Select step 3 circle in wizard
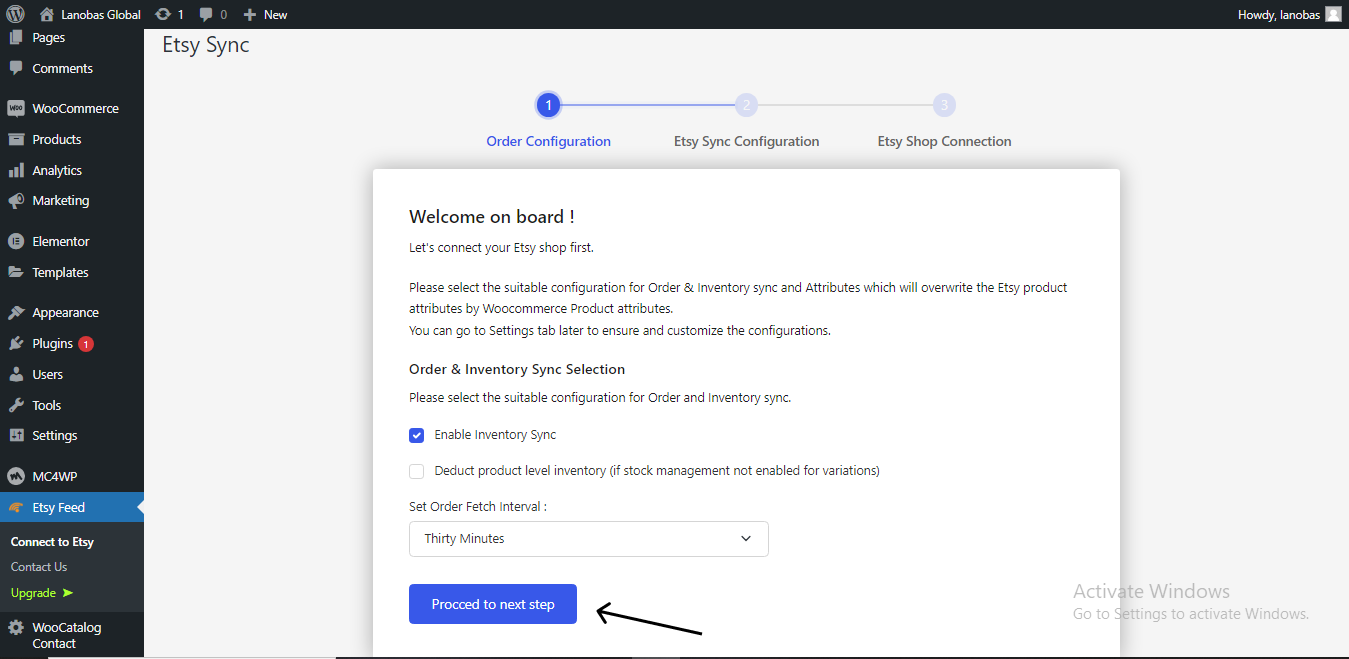Image resolution: width=1349 pixels, height=659 pixels. (x=945, y=105)
